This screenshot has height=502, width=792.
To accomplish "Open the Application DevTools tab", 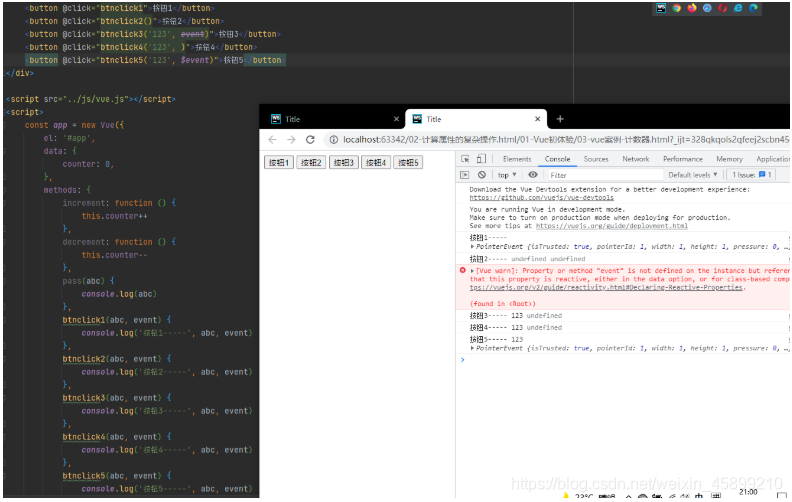I will point(772,159).
